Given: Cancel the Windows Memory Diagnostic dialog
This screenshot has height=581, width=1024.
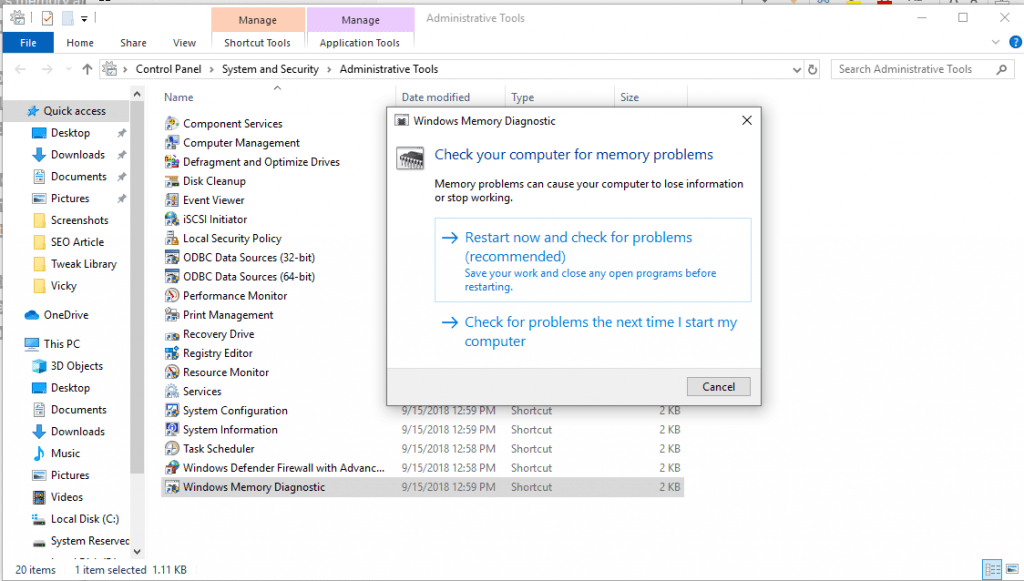Looking at the screenshot, I should tap(718, 386).
